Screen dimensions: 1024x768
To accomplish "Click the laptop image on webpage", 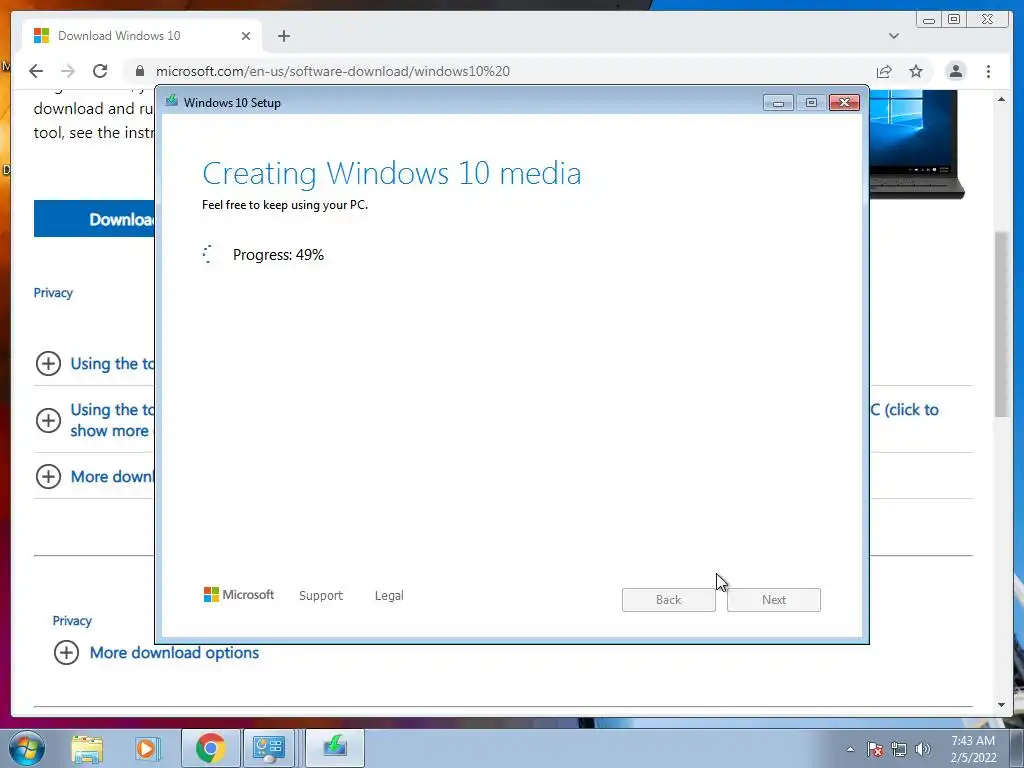I will coord(916,144).
